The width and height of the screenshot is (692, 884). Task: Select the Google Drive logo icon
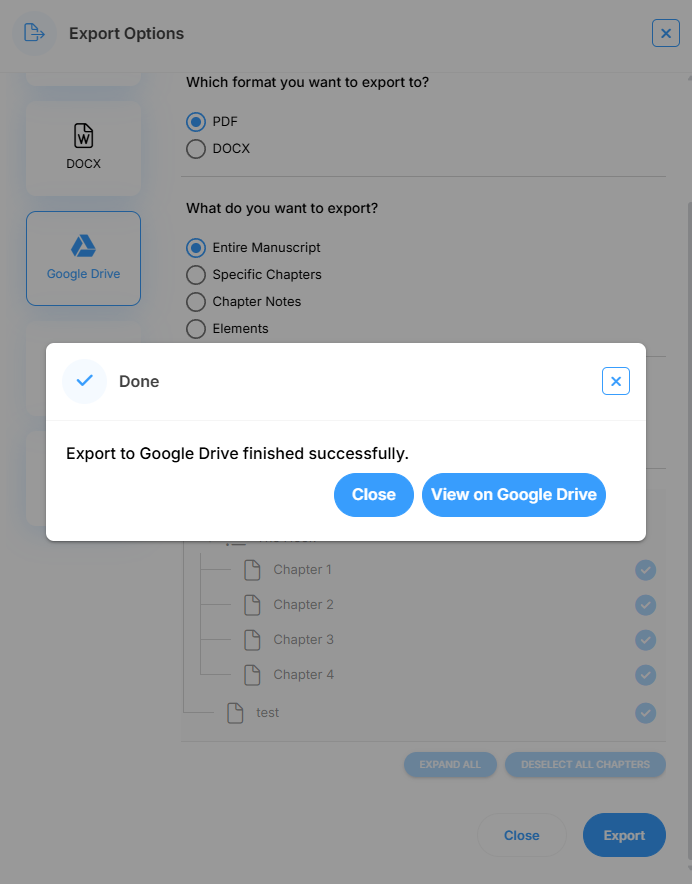83,246
